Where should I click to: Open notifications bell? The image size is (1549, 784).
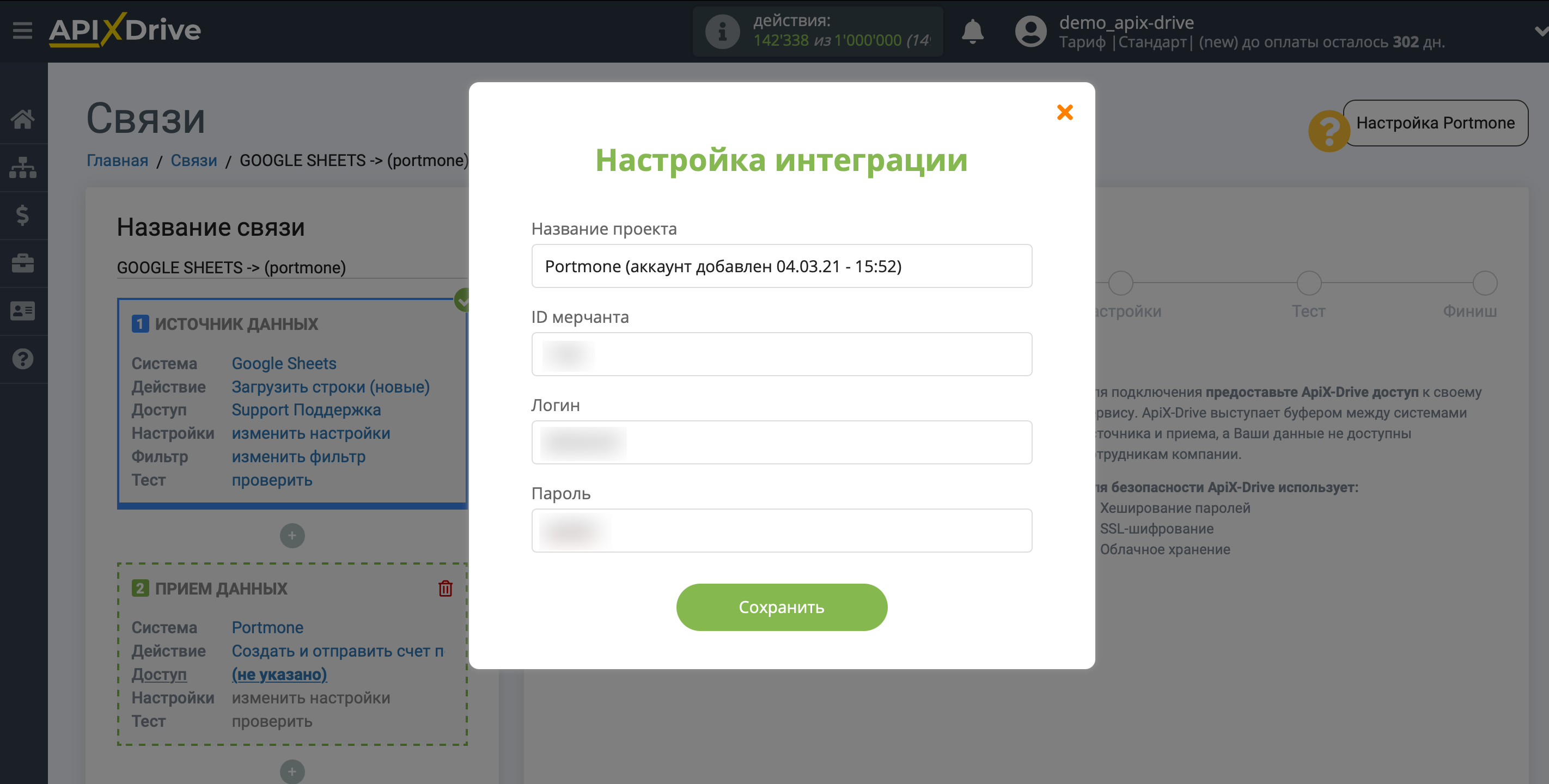(972, 31)
